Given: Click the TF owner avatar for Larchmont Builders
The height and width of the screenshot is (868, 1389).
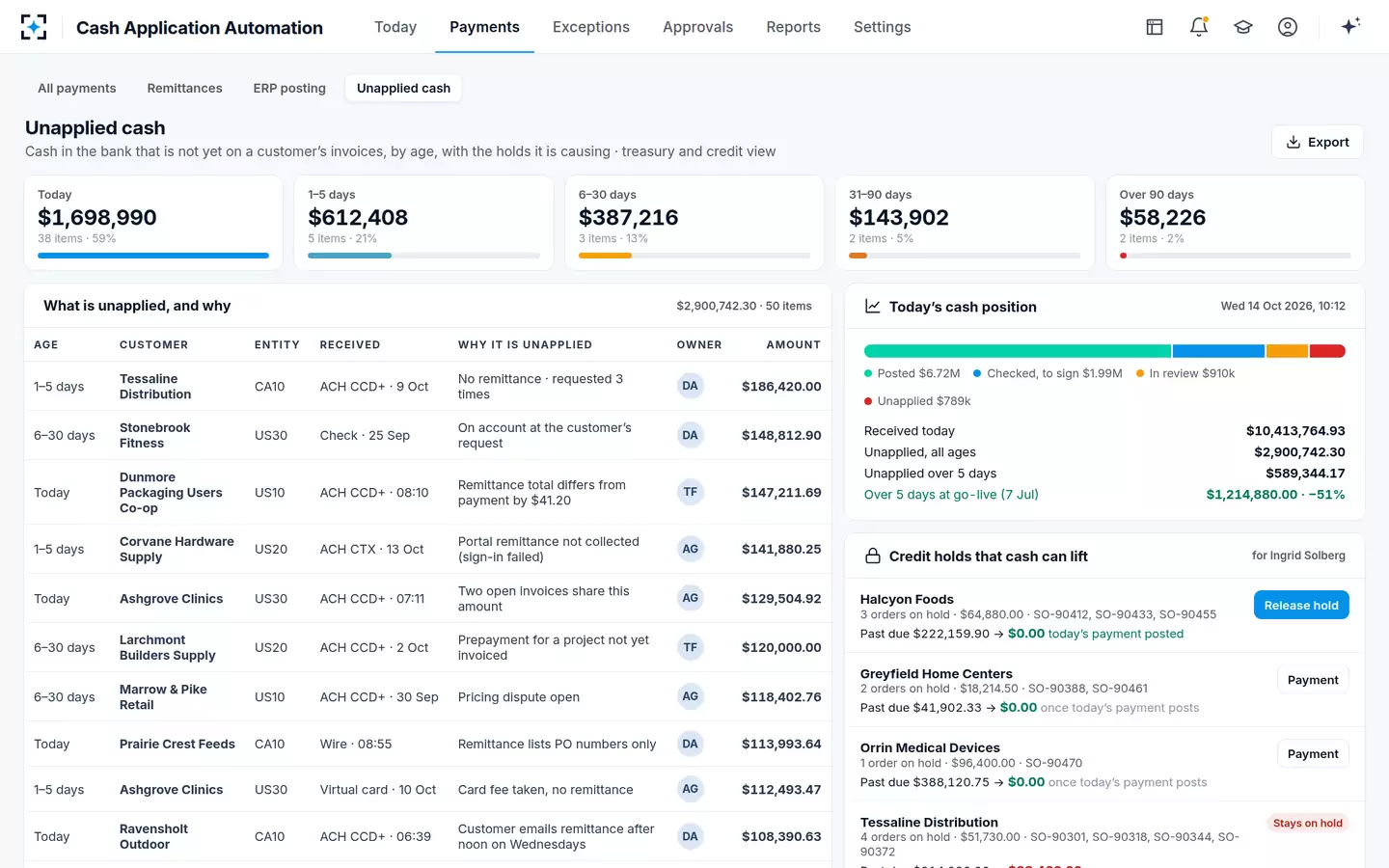Looking at the screenshot, I should pyautogui.click(x=690, y=647).
